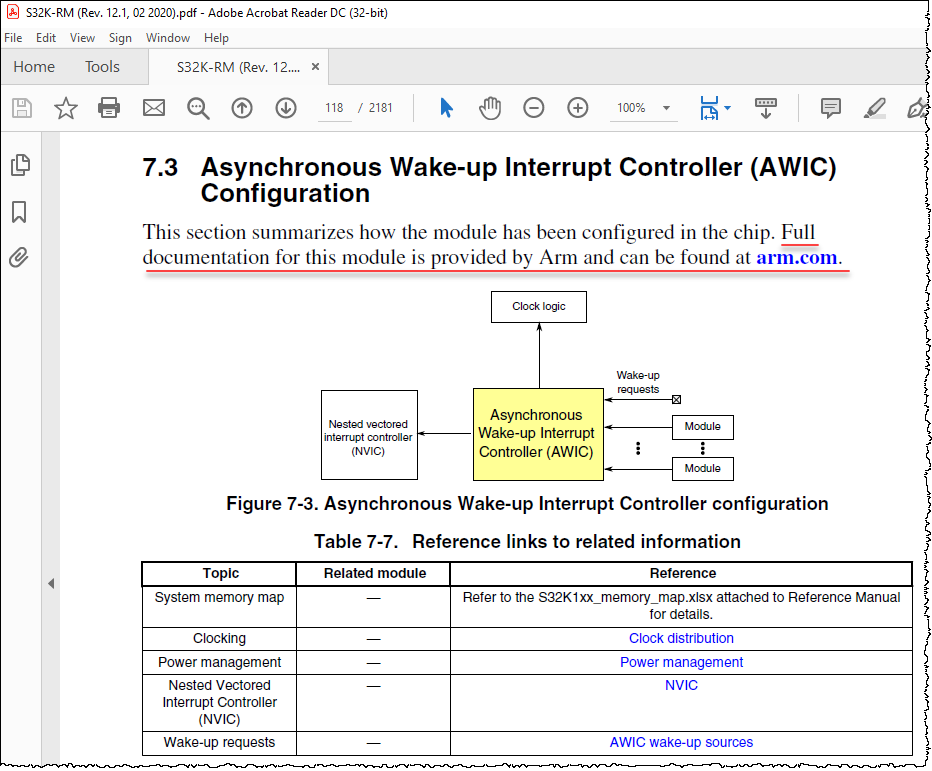Open the Clock distribution link
This screenshot has width=932, height=771.
pos(681,638)
